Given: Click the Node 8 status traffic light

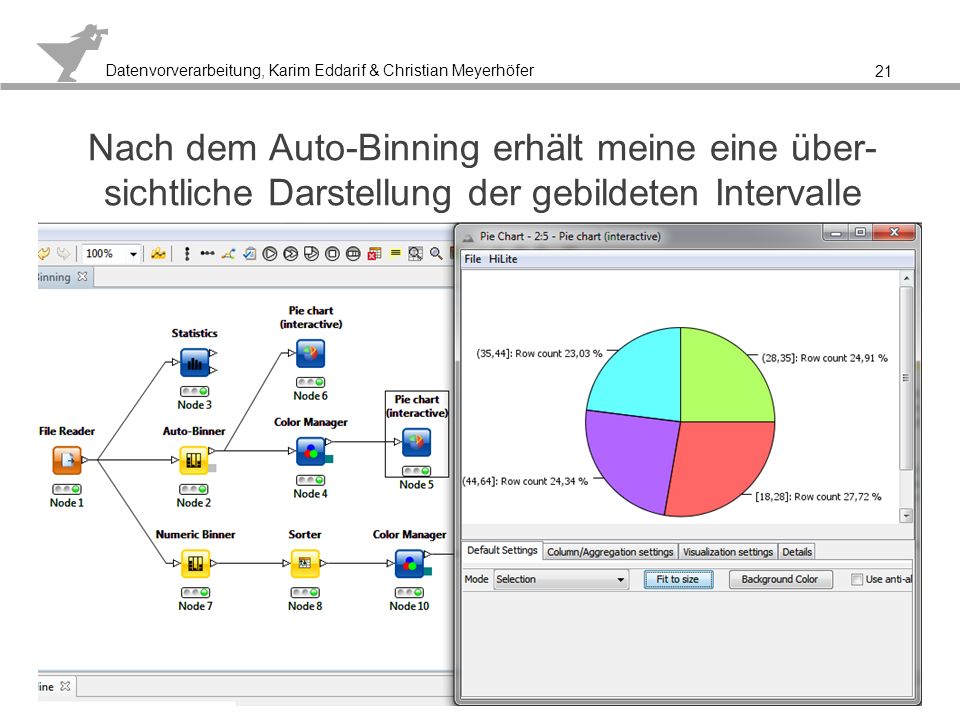Looking at the screenshot, I should (305, 593).
